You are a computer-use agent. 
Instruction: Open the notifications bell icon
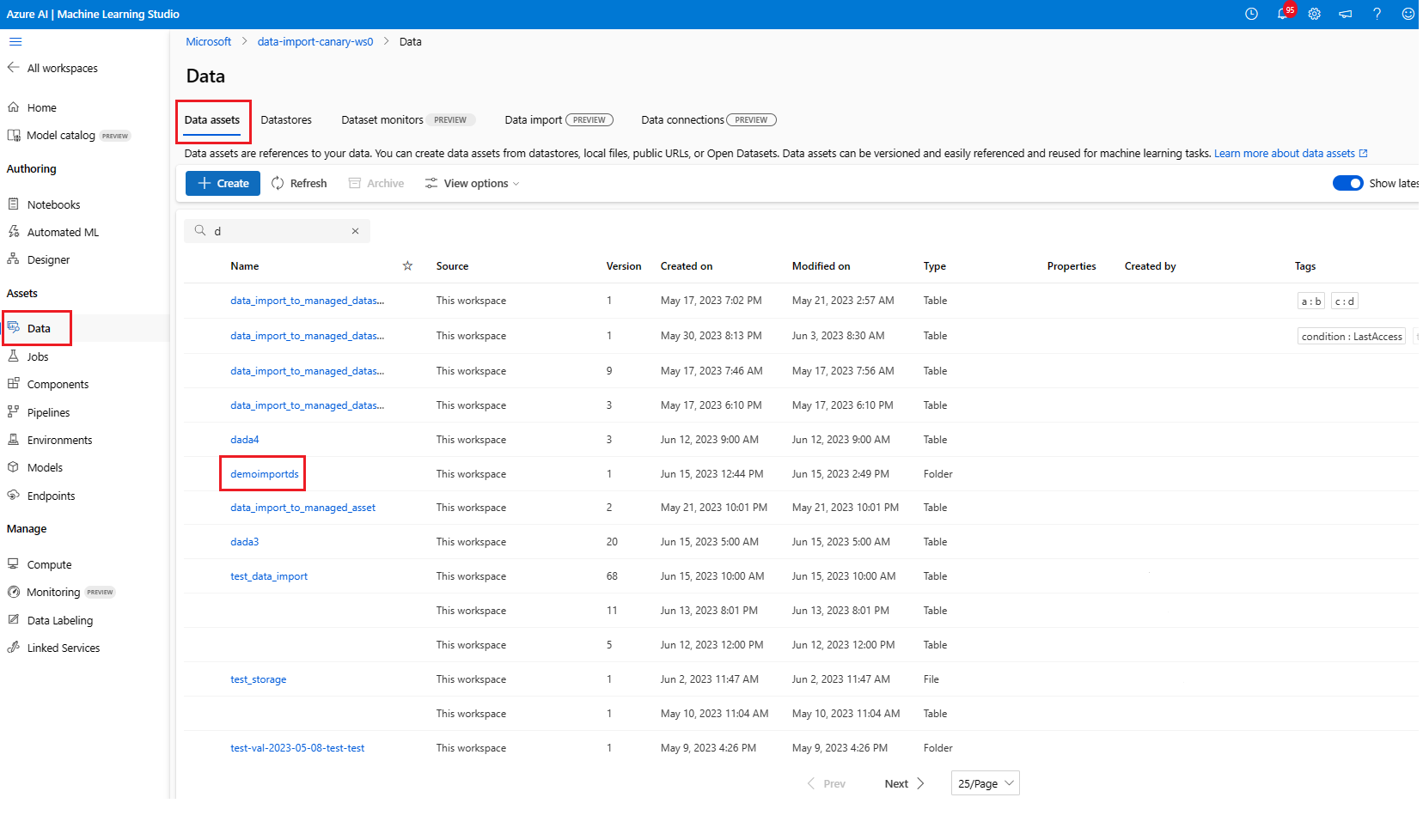tap(1282, 15)
